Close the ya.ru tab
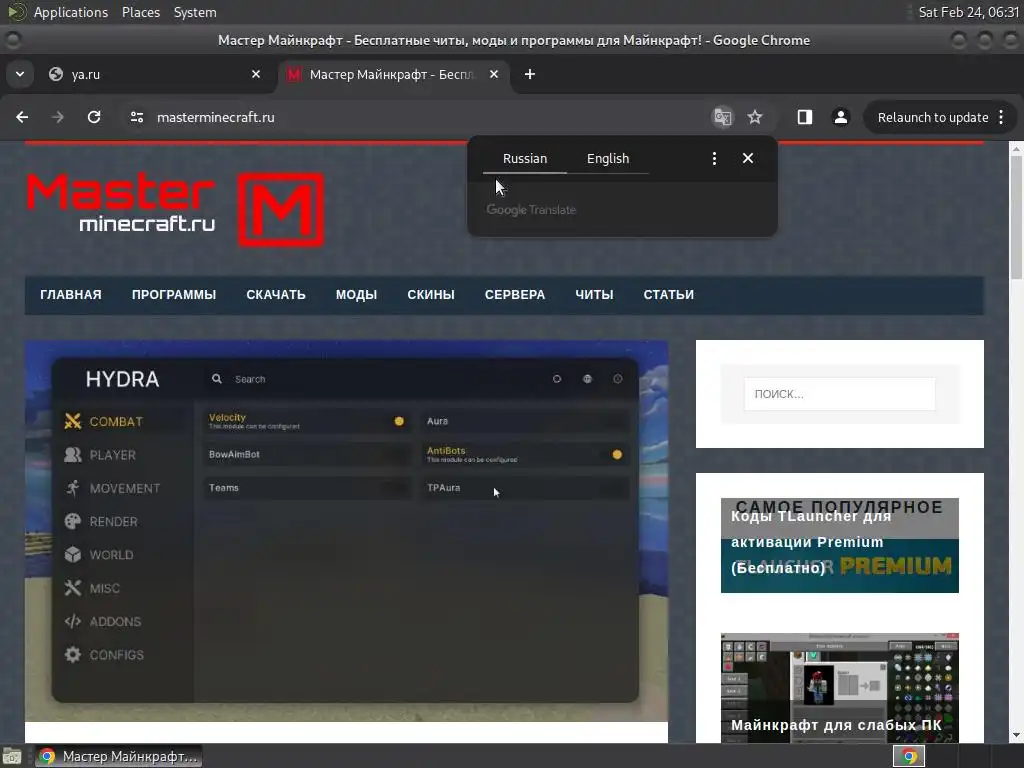Screen dimensions: 1024x768 (256, 74)
